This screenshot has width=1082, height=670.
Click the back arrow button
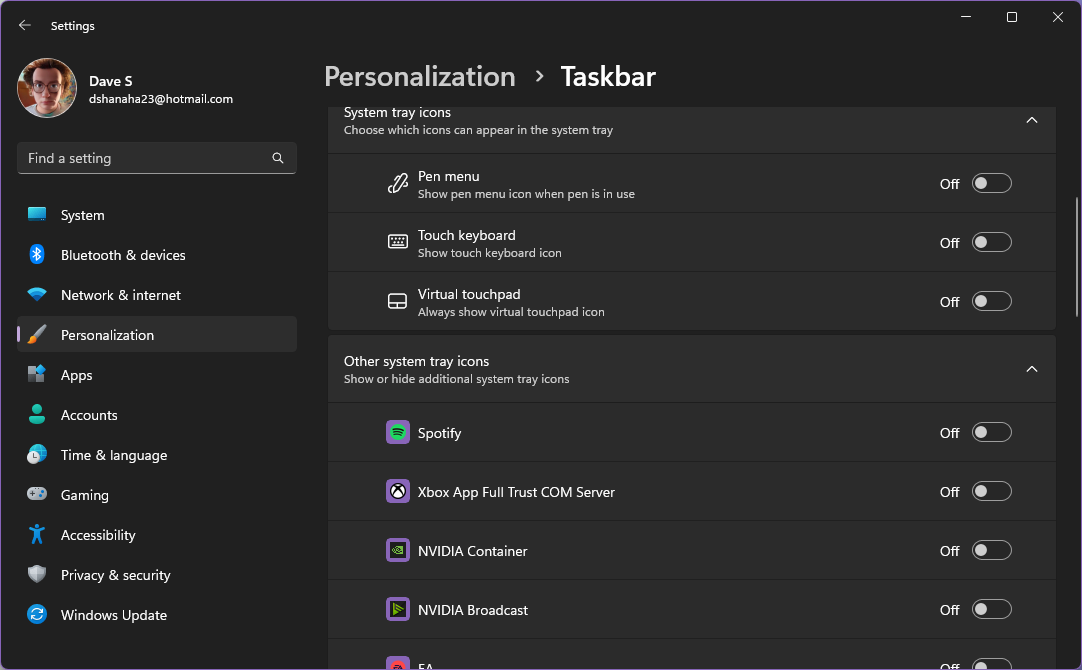coord(24,25)
